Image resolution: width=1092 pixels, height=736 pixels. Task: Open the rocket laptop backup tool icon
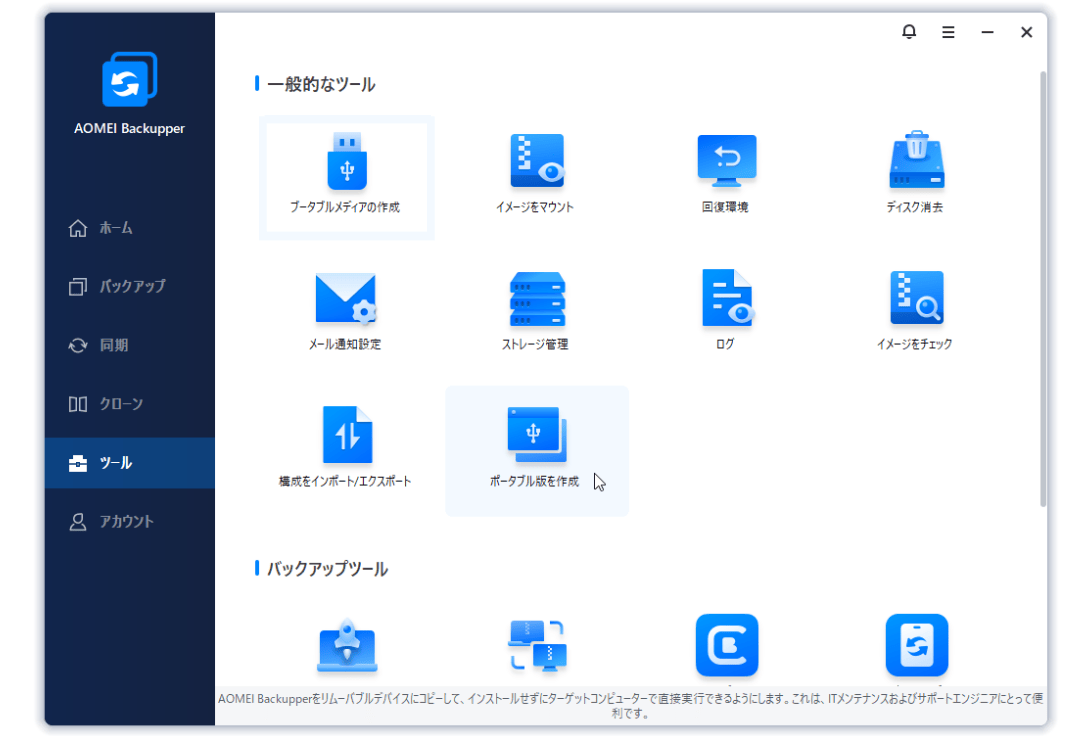[347, 647]
